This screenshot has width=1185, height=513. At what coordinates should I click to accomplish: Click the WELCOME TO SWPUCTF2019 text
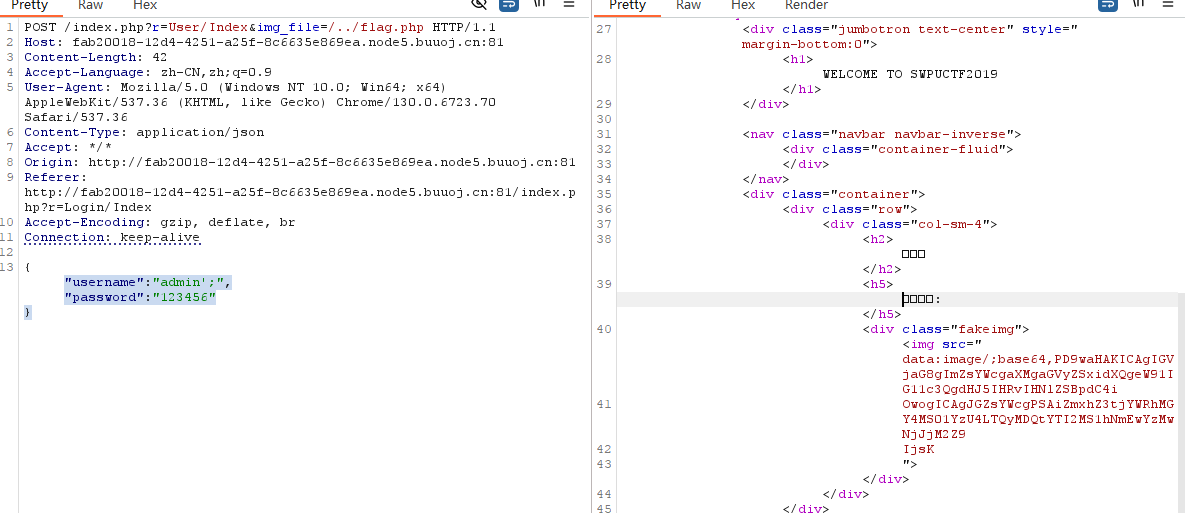tap(910, 74)
